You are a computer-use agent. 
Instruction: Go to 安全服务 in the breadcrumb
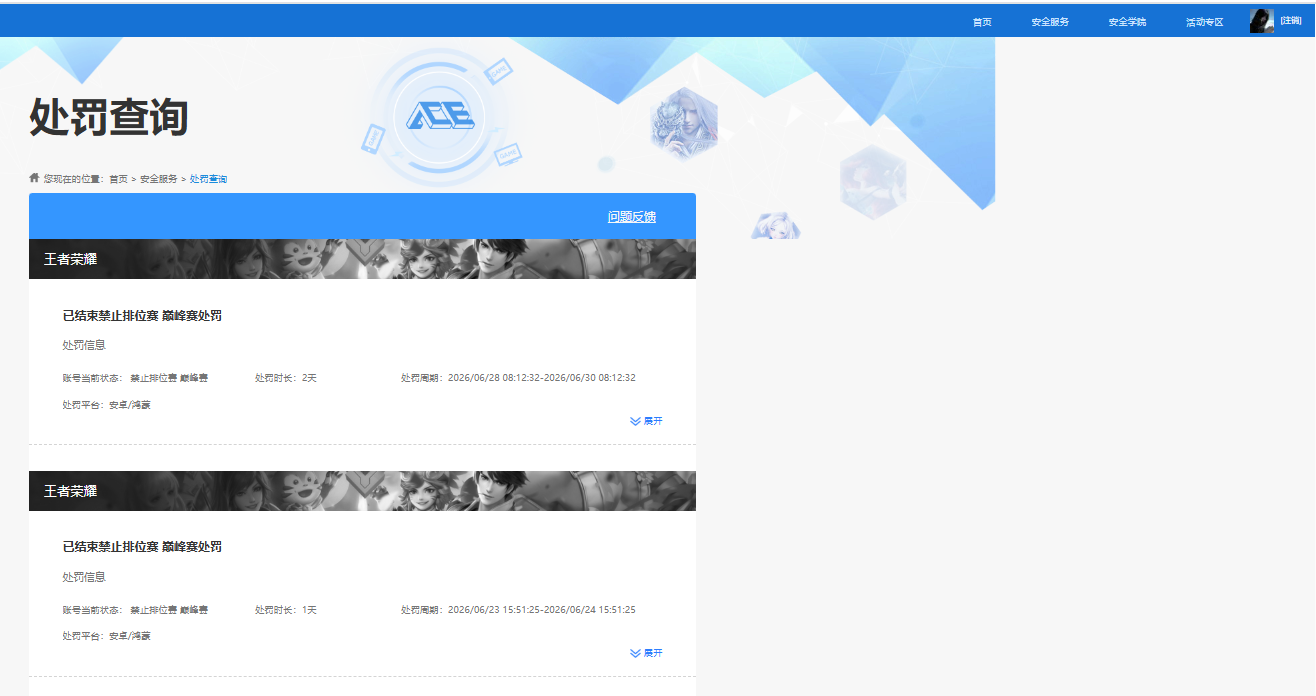coord(158,179)
